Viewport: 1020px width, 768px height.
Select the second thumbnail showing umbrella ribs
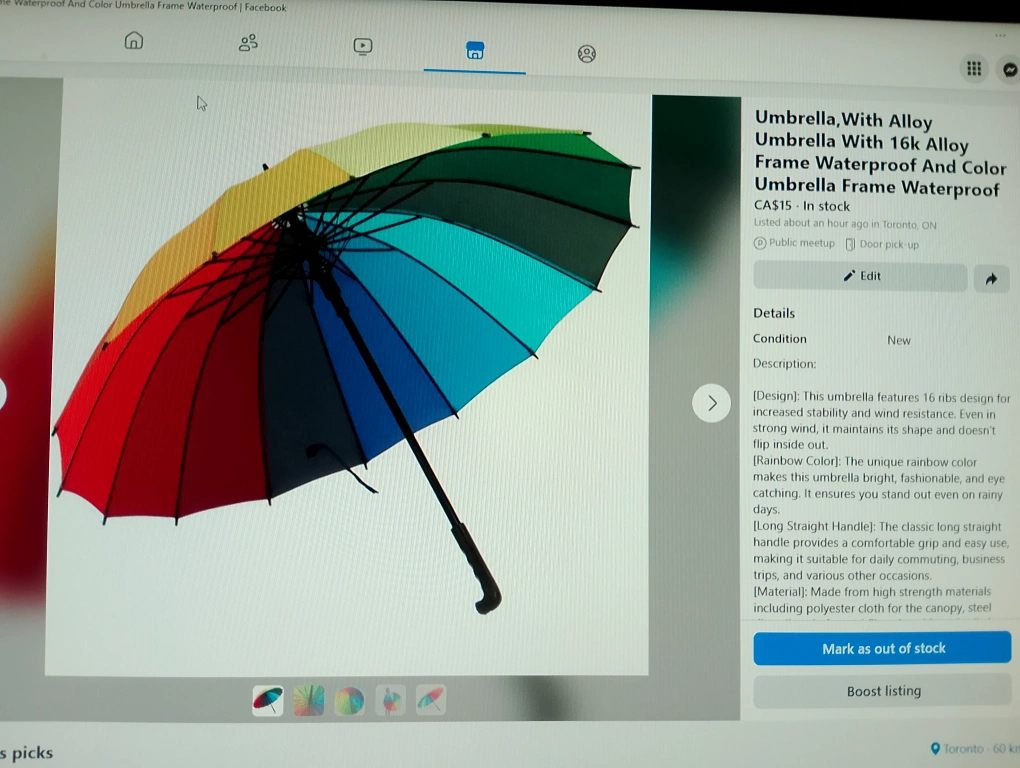(x=309, y=700)
